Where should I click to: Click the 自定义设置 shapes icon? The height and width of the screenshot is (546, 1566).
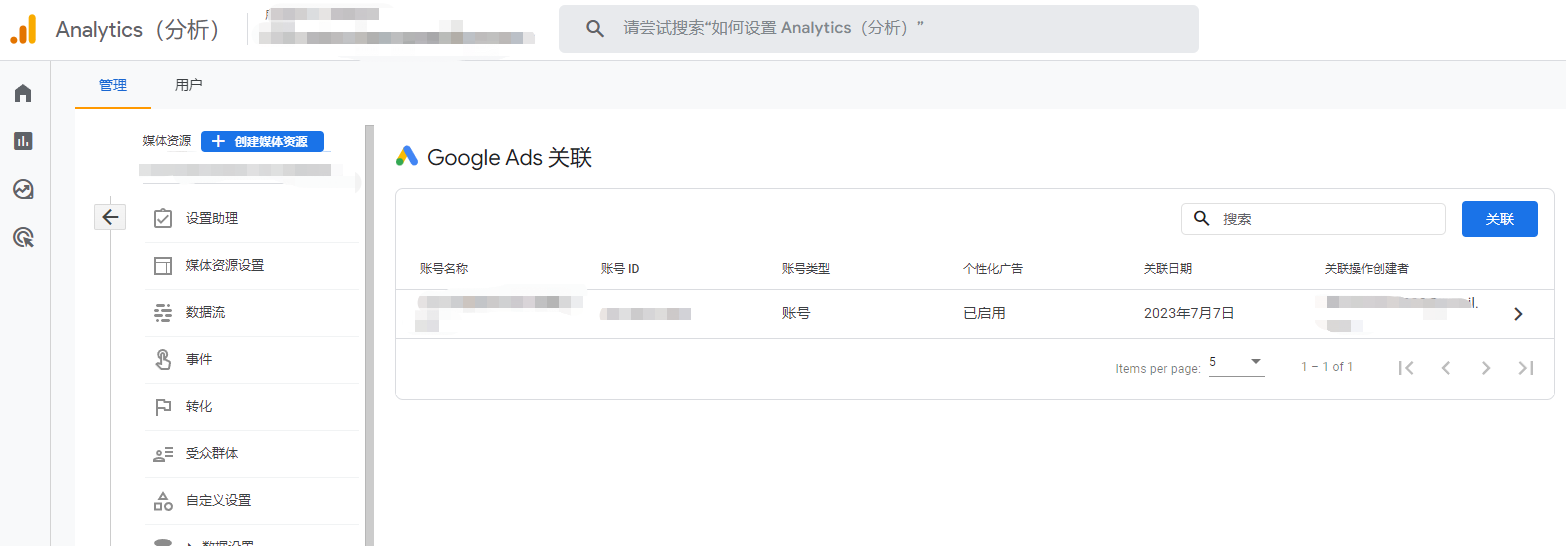coord(163,501)
